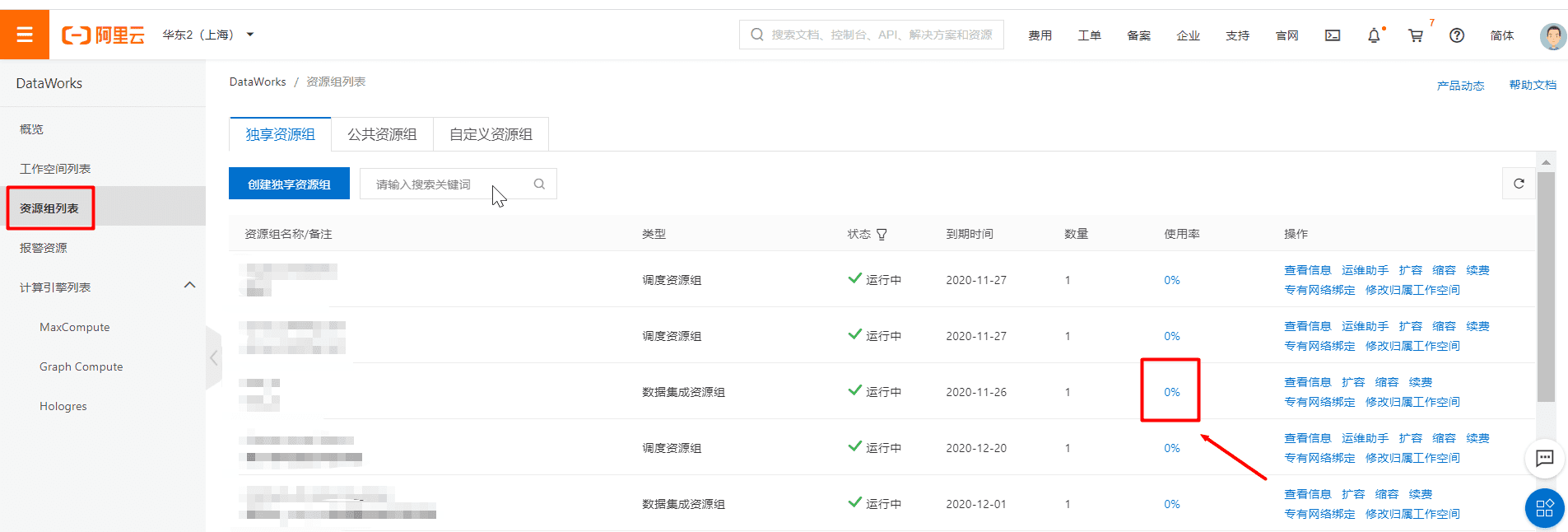This screenshot has width=1568, height=532.
Task: Switch to the 自定义资源组 tab
Action: [x=491, y=134]
